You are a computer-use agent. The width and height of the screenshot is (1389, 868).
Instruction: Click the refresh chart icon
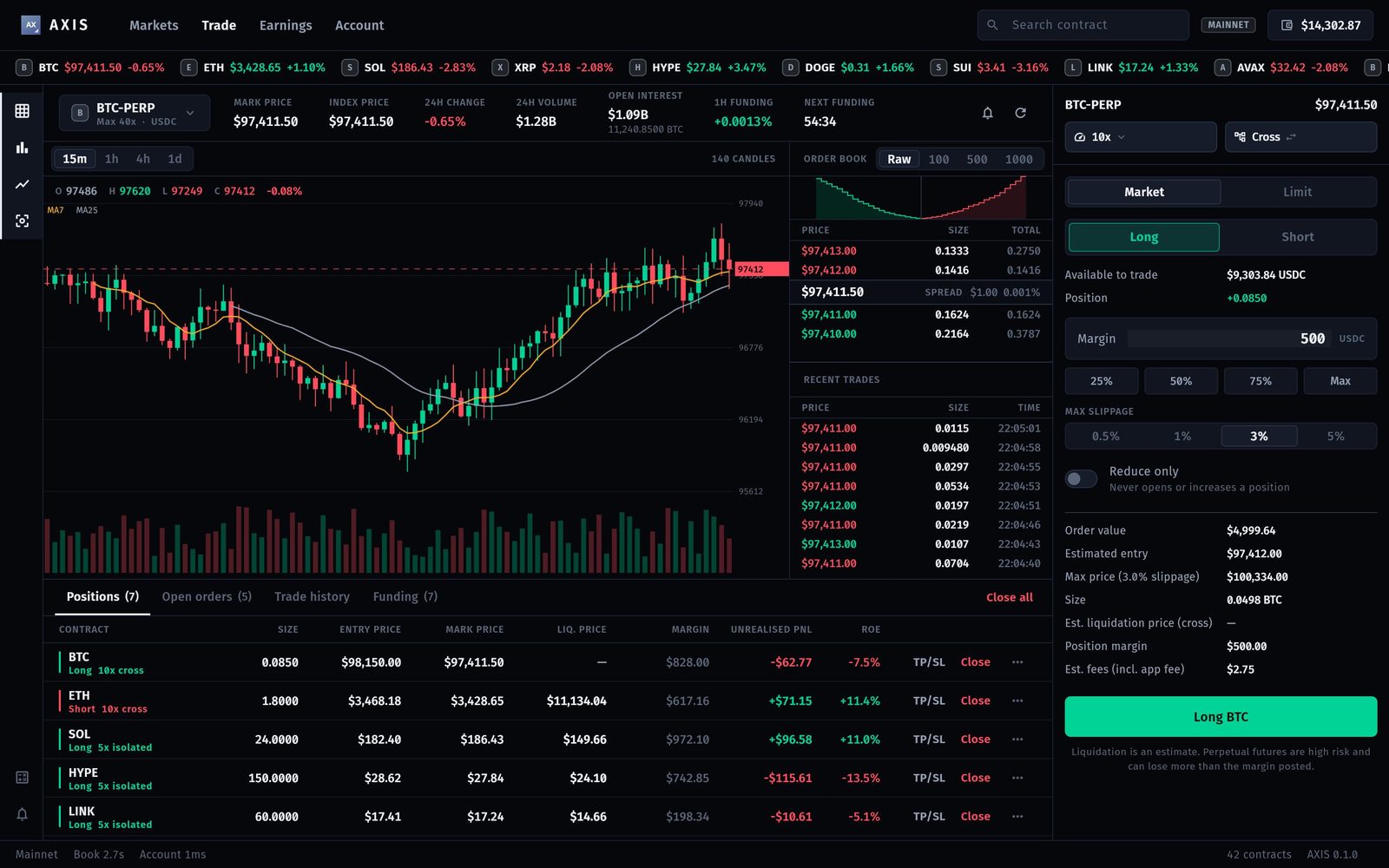(x=1021, y=113)
